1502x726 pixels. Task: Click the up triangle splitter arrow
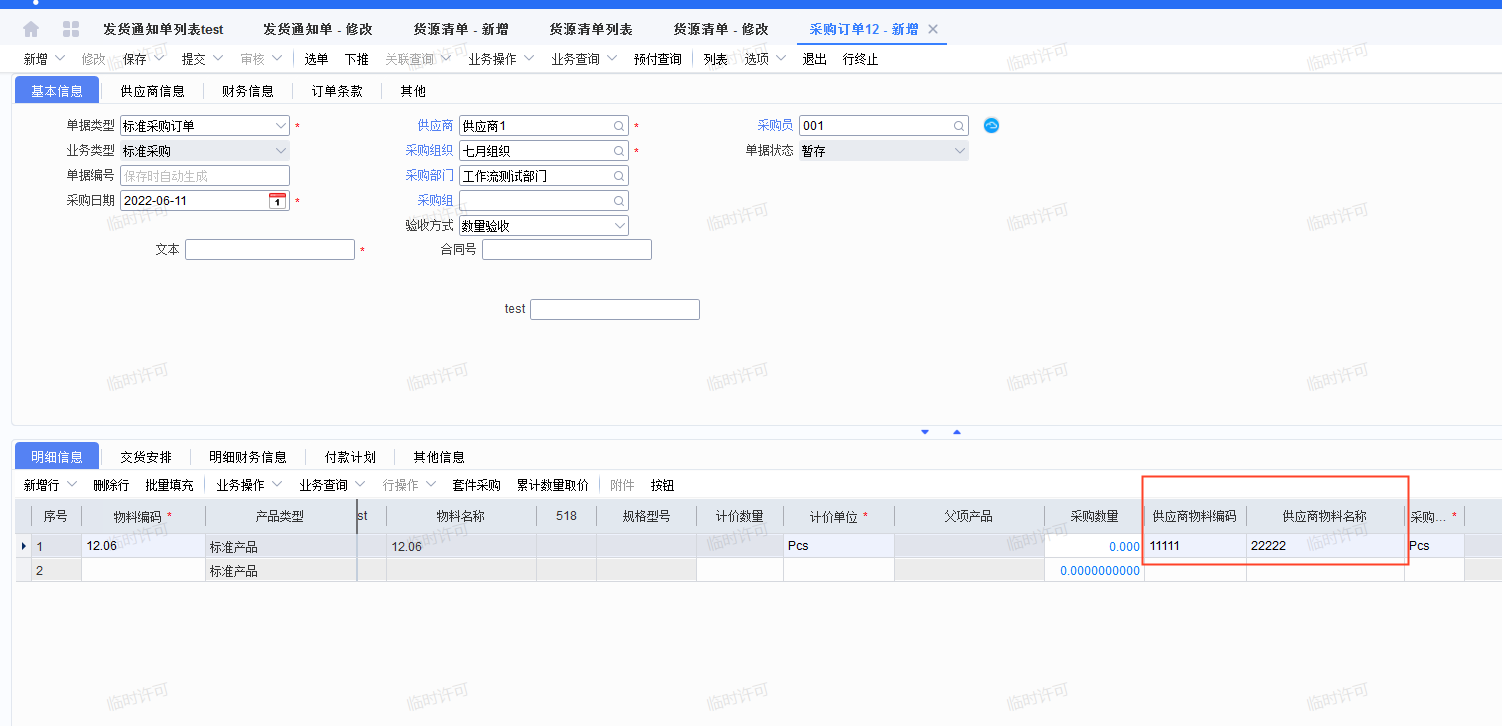pos(957,432)
